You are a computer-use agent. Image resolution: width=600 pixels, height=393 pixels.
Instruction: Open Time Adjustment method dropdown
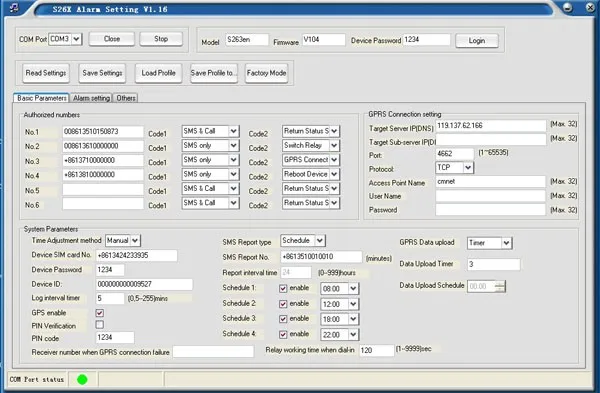135,241
